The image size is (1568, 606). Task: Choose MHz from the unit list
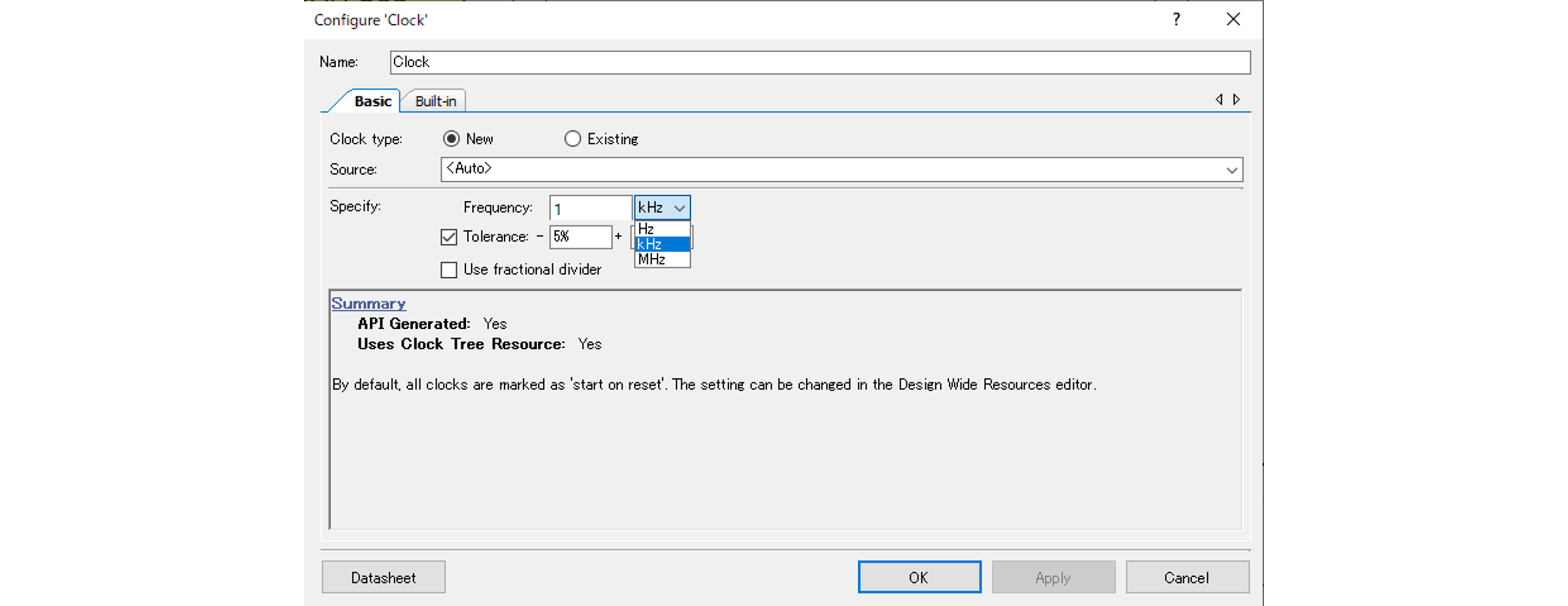(661, 259)
